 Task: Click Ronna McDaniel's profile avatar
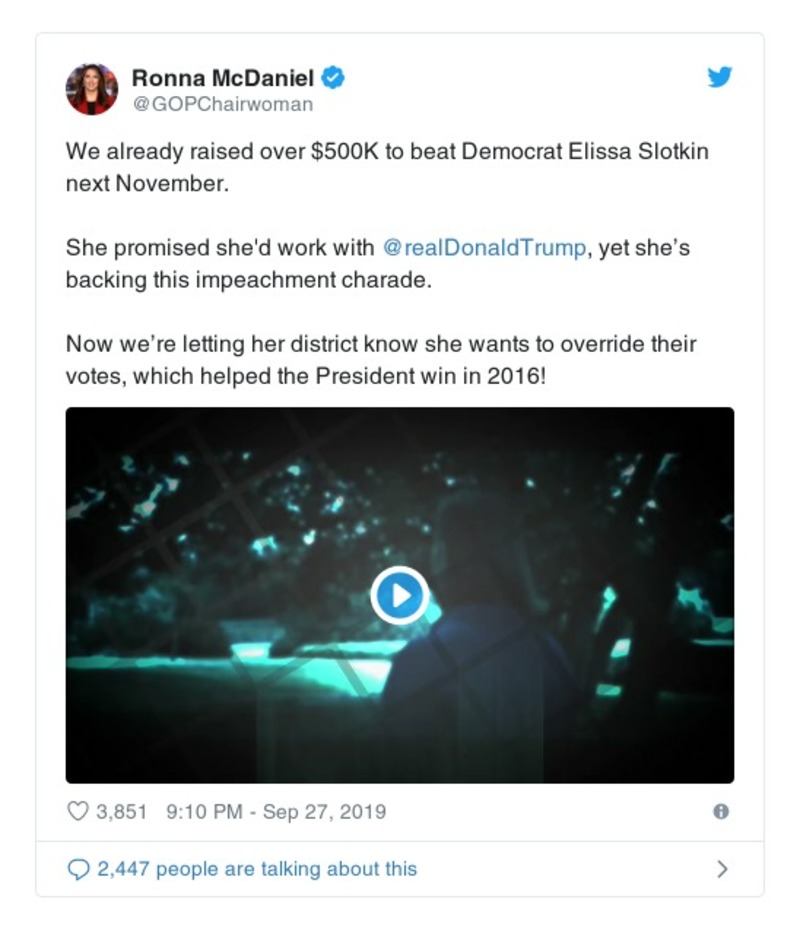coord(92,89)
